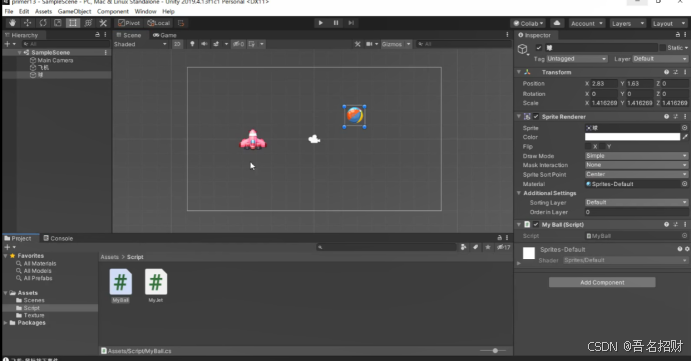The width and height of the screenshot is (692, 361).
Task: Toggle hidden objects visibility counter
Action: point(238,44)
